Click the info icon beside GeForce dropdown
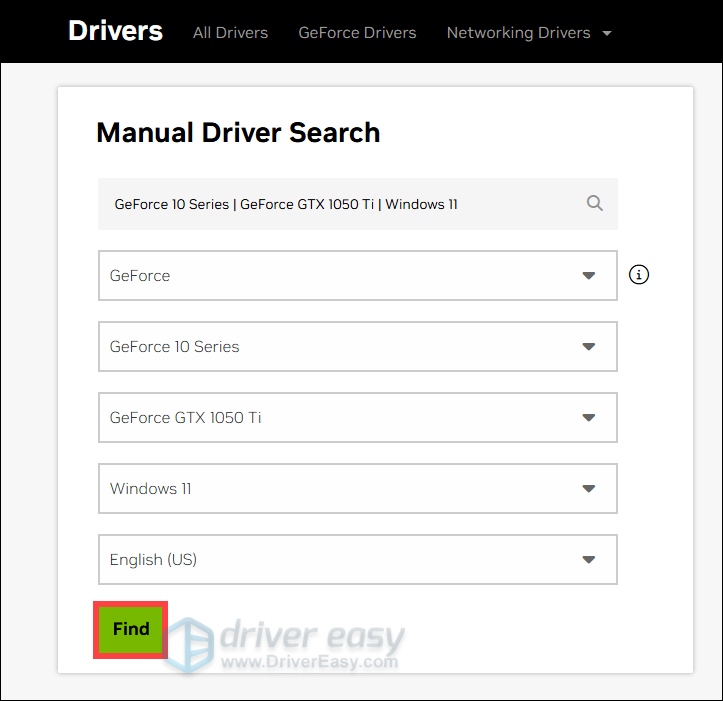 click(639, 274)
